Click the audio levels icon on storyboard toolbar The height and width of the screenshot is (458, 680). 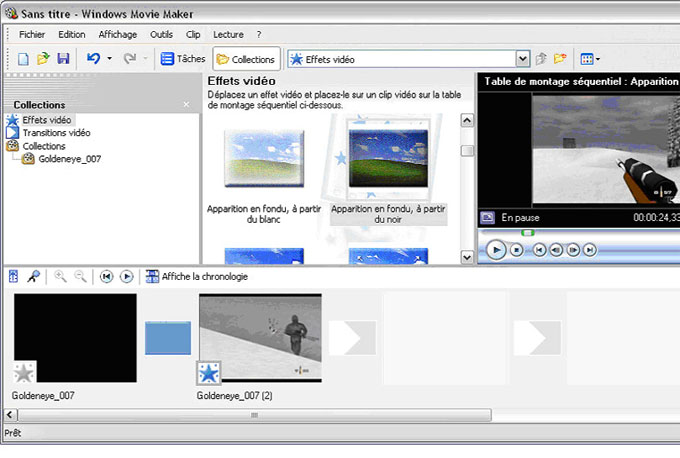pyautogui.click(x=13, y=276)
